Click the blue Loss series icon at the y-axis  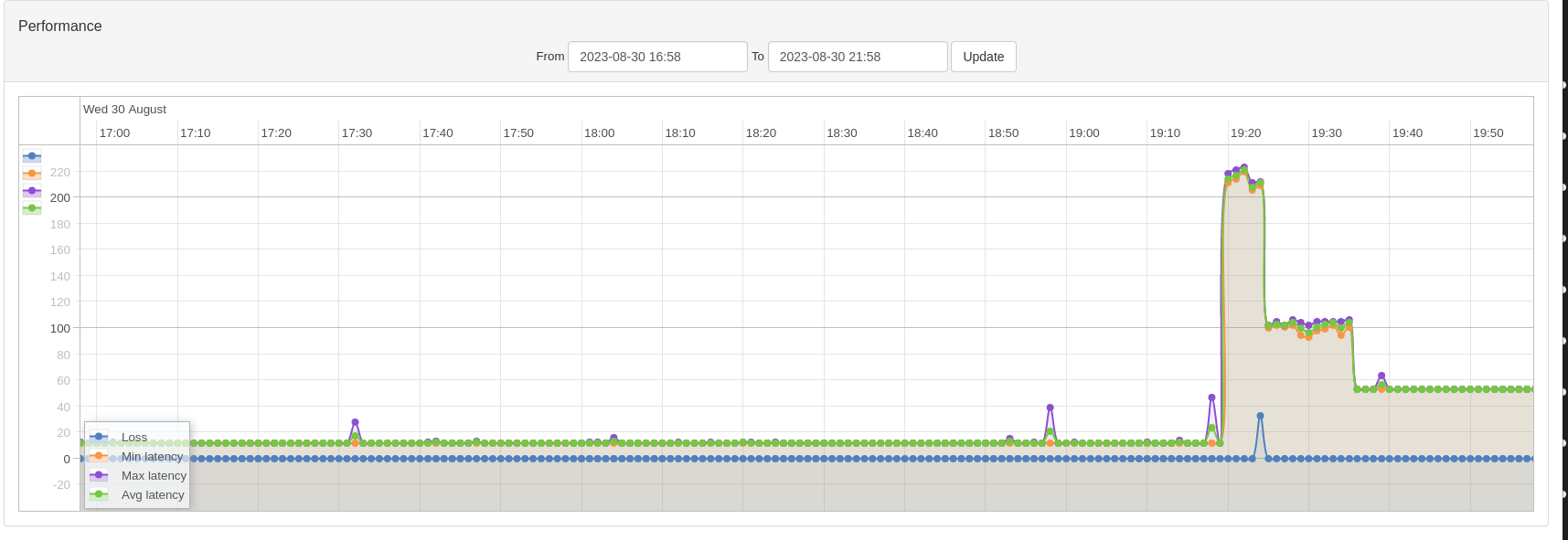click(32, 156)
